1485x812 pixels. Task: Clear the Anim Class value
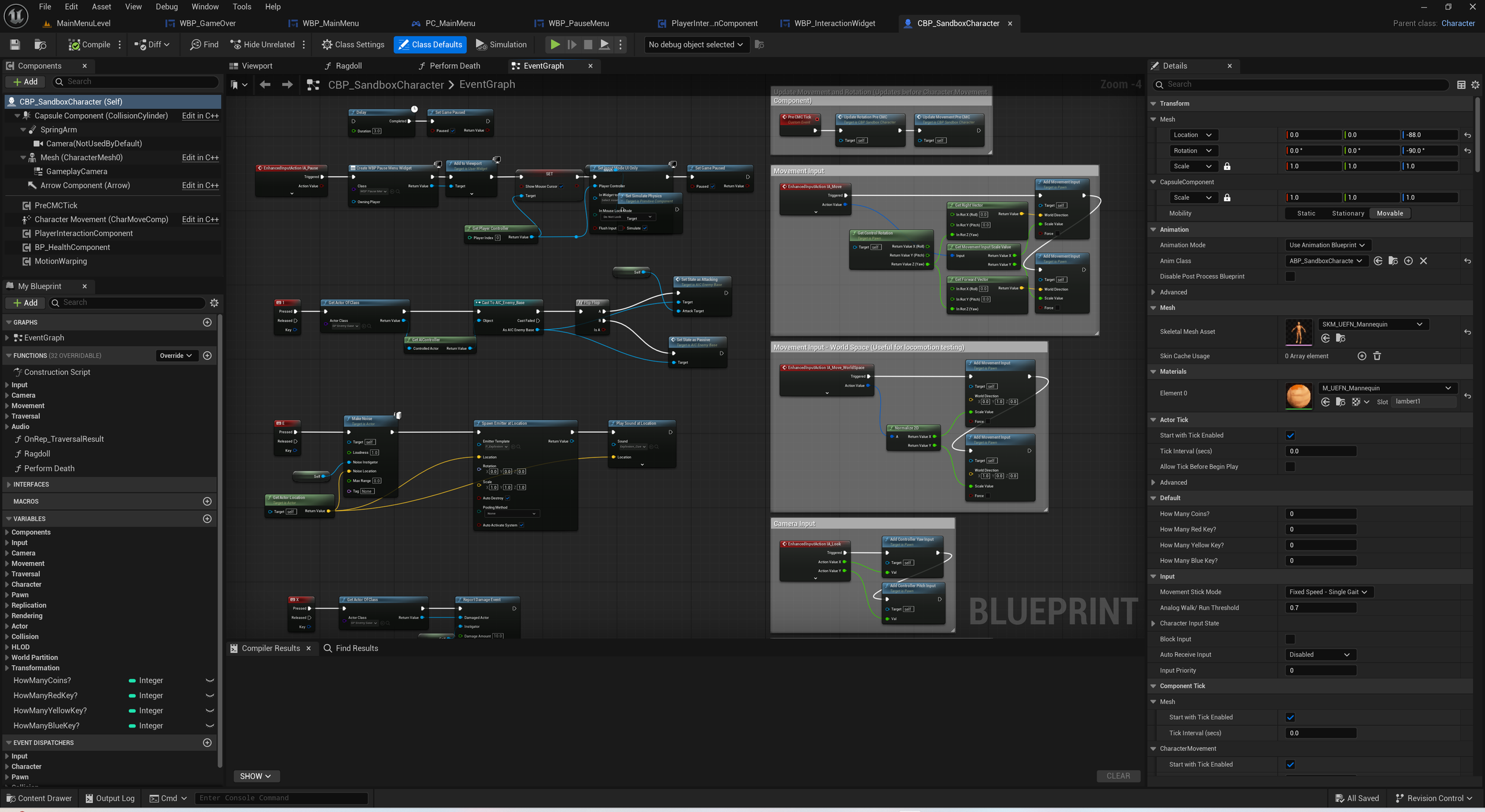click(1423, 261)
